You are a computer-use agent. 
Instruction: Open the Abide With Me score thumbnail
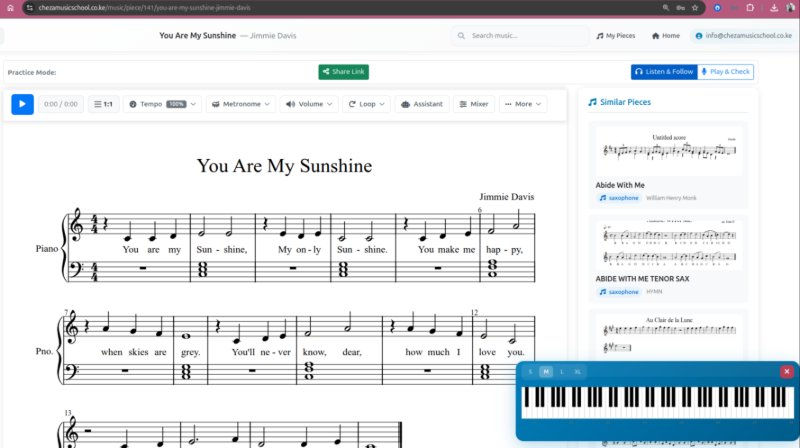669,150
